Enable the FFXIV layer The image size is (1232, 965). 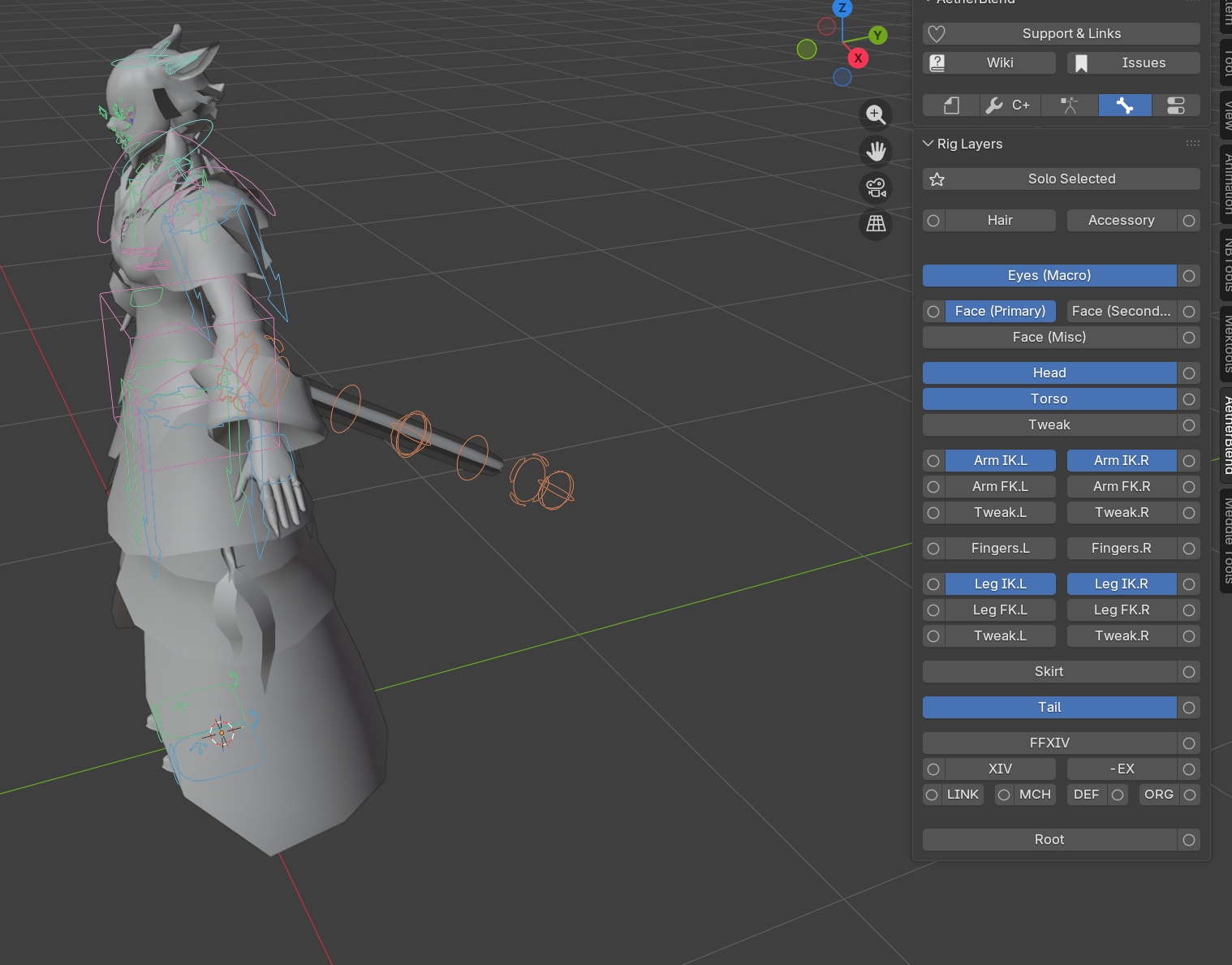tap(1049, 743)
